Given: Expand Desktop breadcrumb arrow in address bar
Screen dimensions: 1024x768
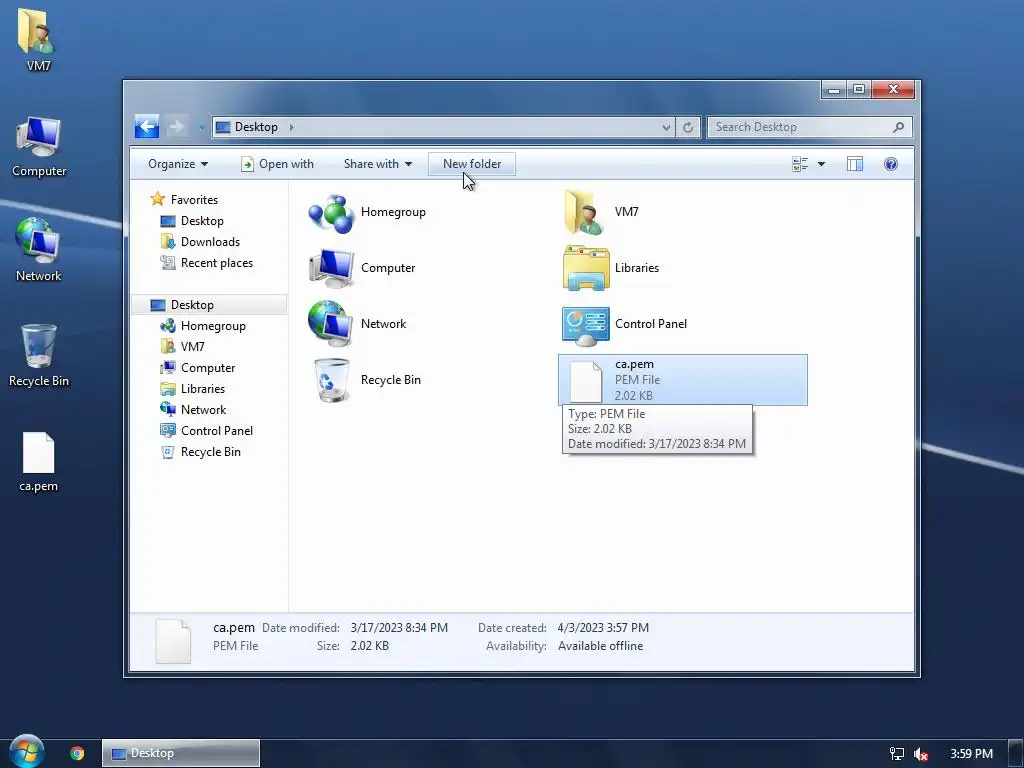Looking at the screenshot, I should coord(291,127).
